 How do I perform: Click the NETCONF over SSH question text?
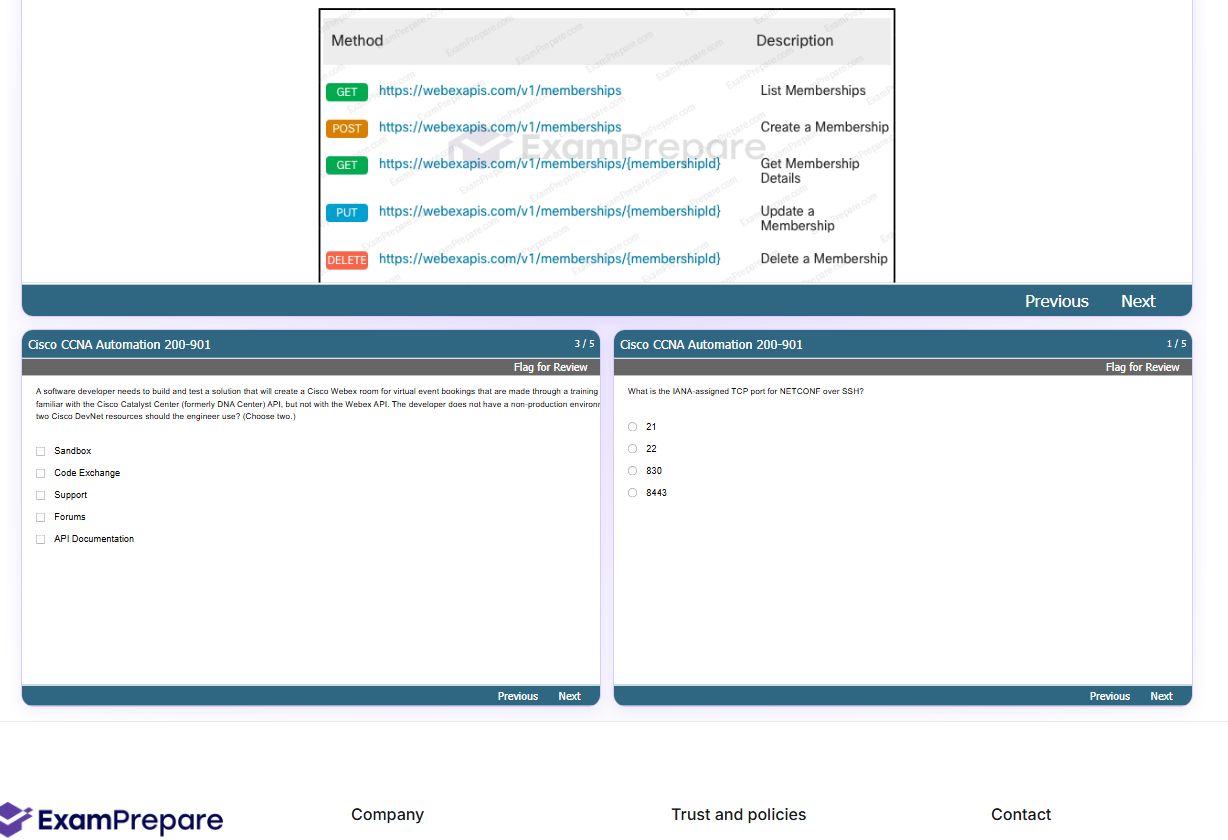tap(746, 392)
